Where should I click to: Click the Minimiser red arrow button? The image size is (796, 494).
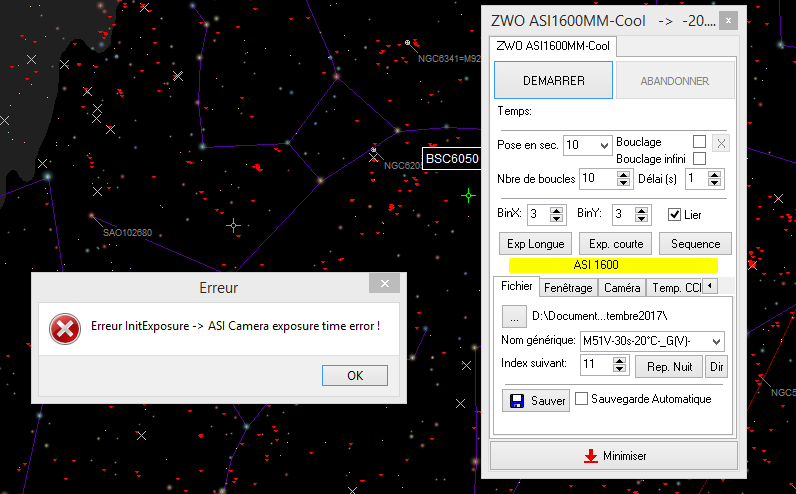coord(613,456)
